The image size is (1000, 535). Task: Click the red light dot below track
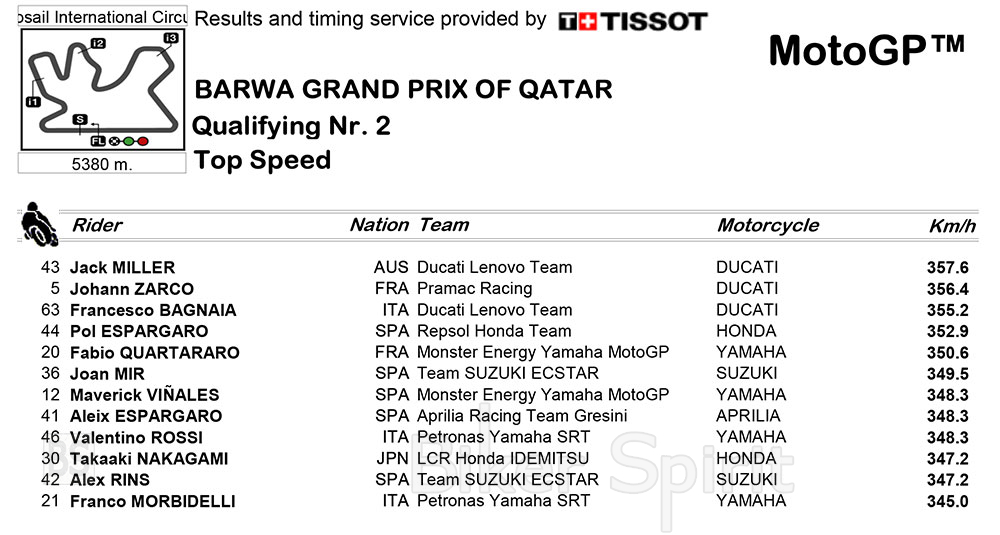[x=142, y=141]
